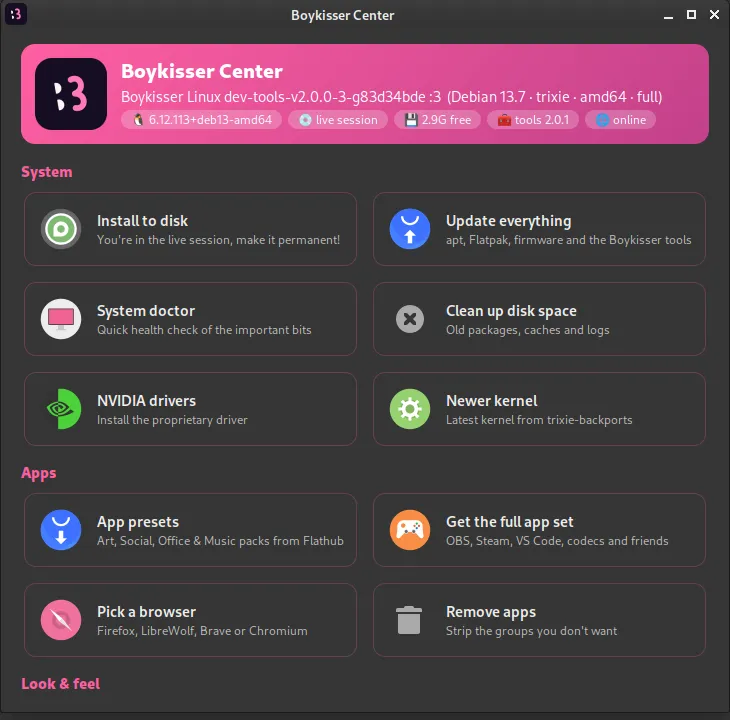Start Clean up disk space from title
Image resolution: width=730 pixels, height=720 pixels.
pyautogui.click(x=511, y=311)
